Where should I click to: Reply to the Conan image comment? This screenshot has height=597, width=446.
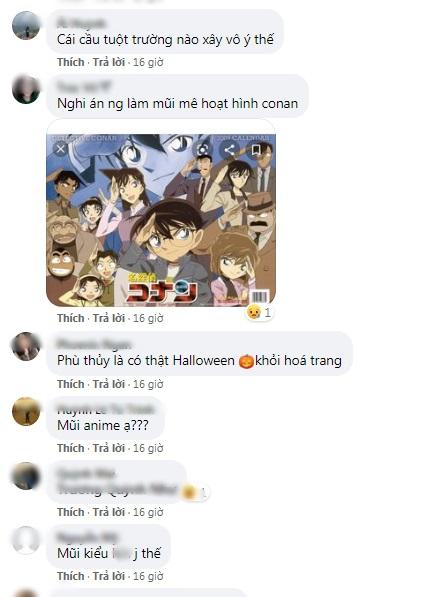coord(109,318)
